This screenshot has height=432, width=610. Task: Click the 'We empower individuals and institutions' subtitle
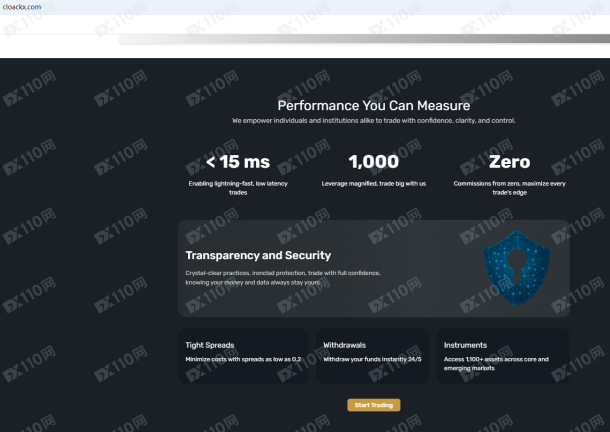pos(373,120)
